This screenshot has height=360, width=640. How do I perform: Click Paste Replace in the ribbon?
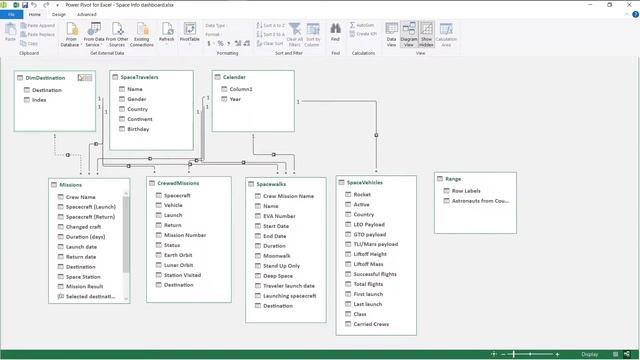37,34
